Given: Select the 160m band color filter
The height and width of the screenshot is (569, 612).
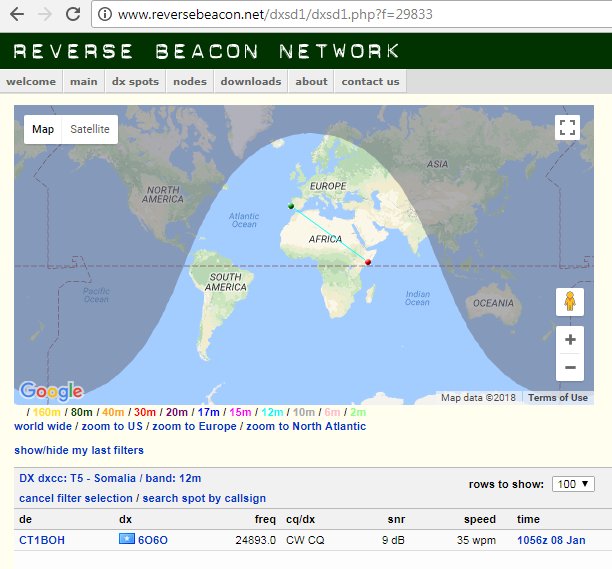Looking at the screenshot, I should point(46,412).
